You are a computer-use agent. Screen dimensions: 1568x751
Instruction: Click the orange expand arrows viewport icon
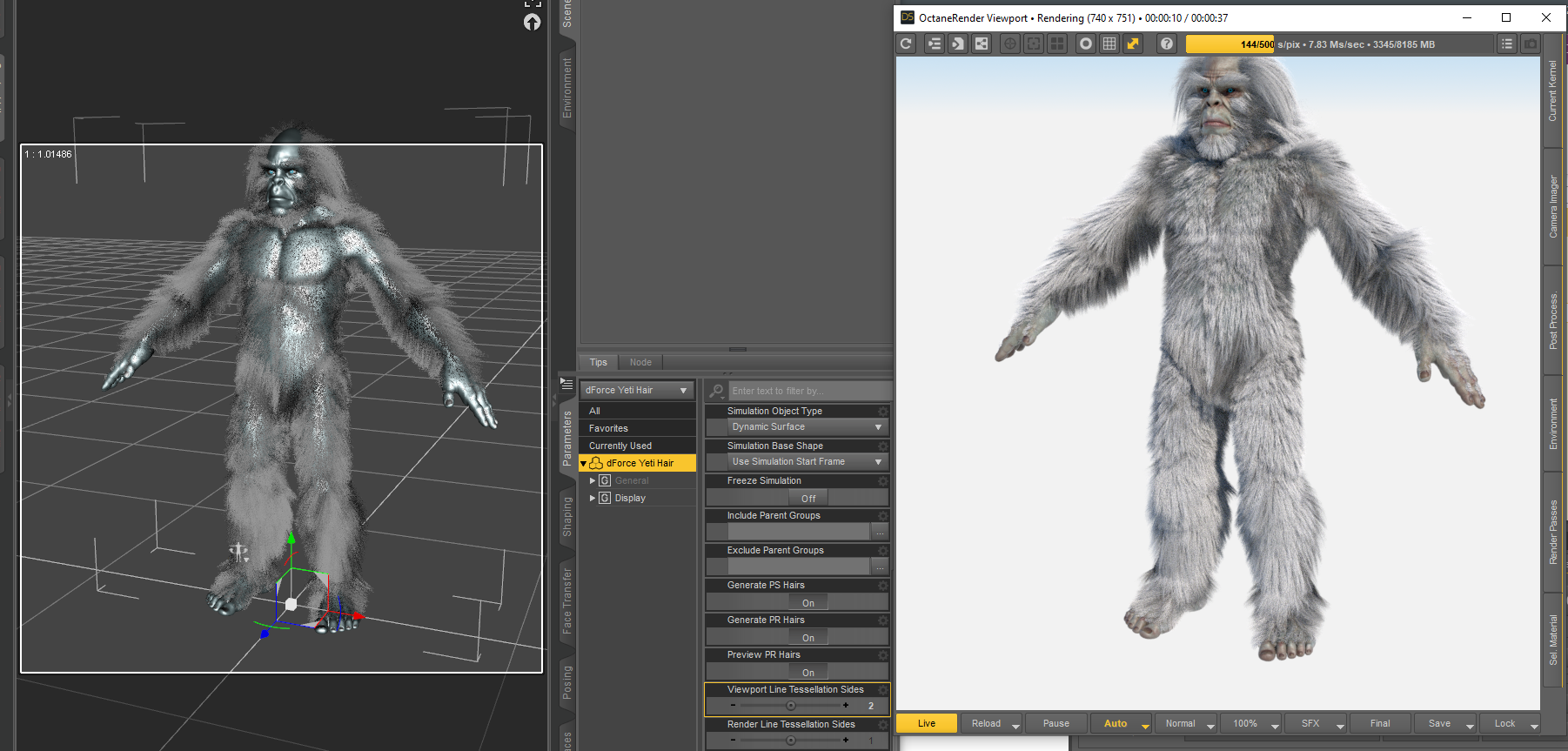[x=1133, y=44]
